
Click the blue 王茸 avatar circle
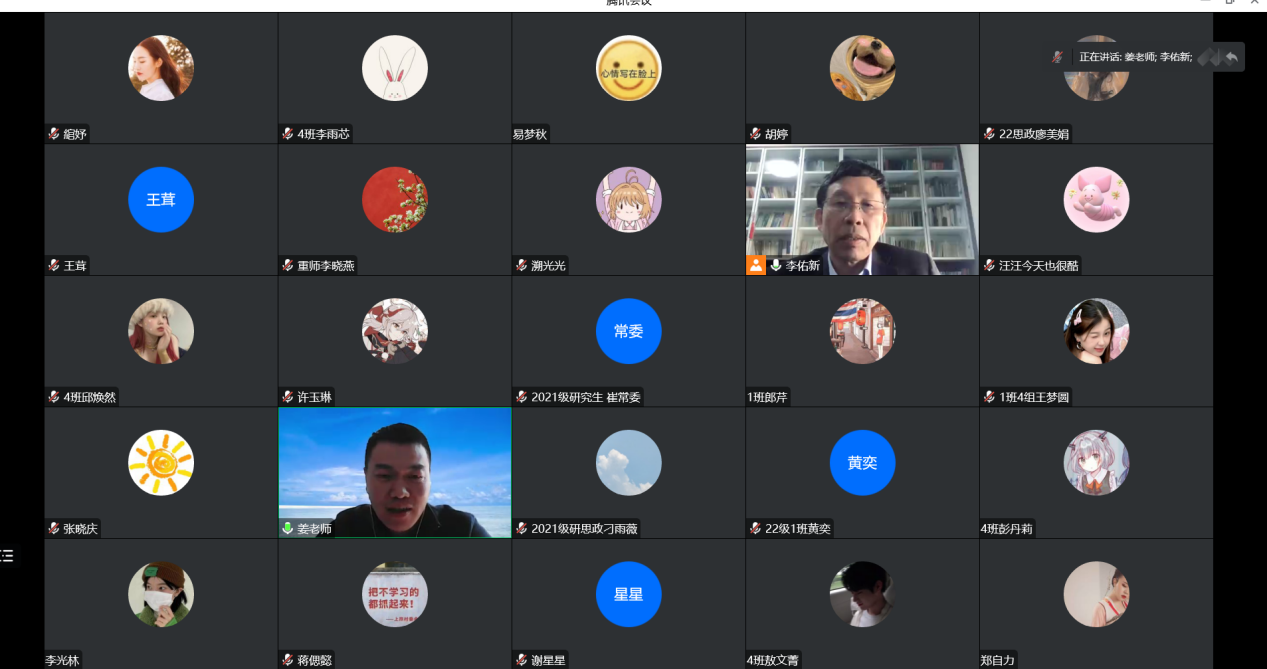pyautogui.click(x=161, y=199)
